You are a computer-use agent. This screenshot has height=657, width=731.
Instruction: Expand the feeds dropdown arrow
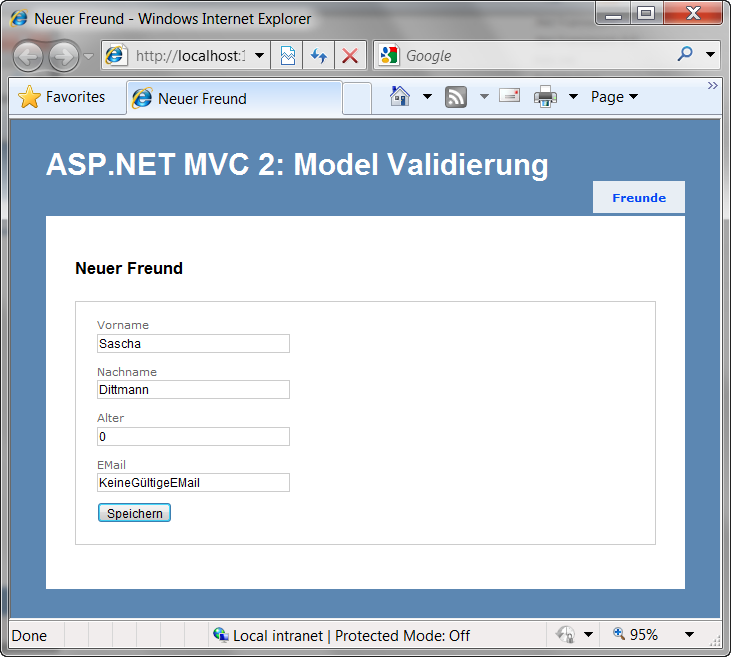pyautogui.click(x=484, y=97)
